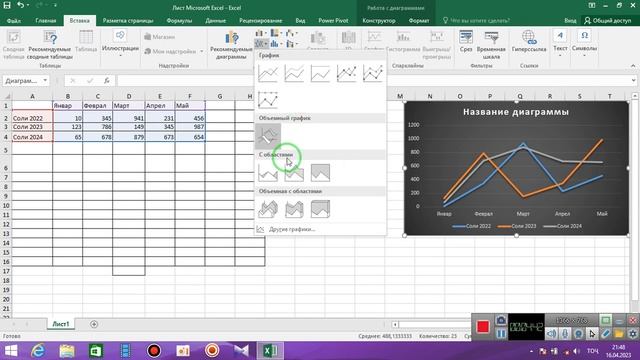Select the 3-D stacked area chart
This screenshot has height=360, width=640.
pos(294,209)
